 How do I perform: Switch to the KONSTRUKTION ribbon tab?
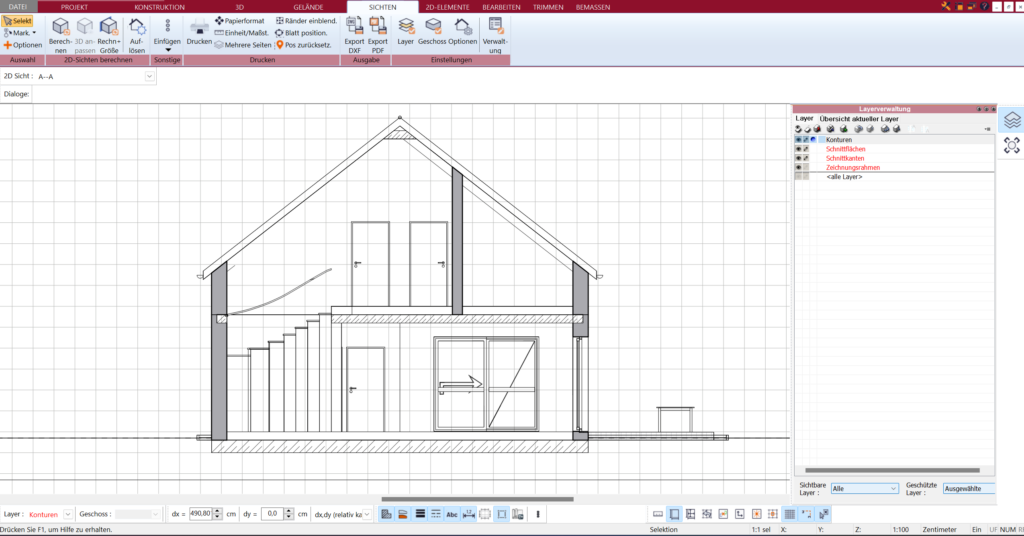(159, 6)
